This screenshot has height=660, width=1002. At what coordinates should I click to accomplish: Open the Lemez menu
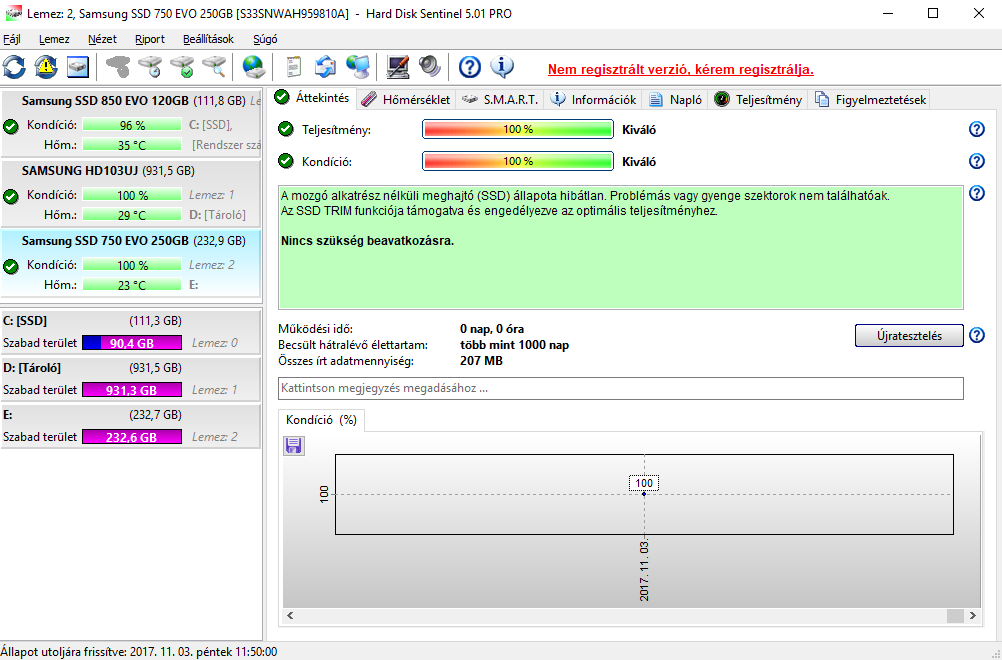54,39
